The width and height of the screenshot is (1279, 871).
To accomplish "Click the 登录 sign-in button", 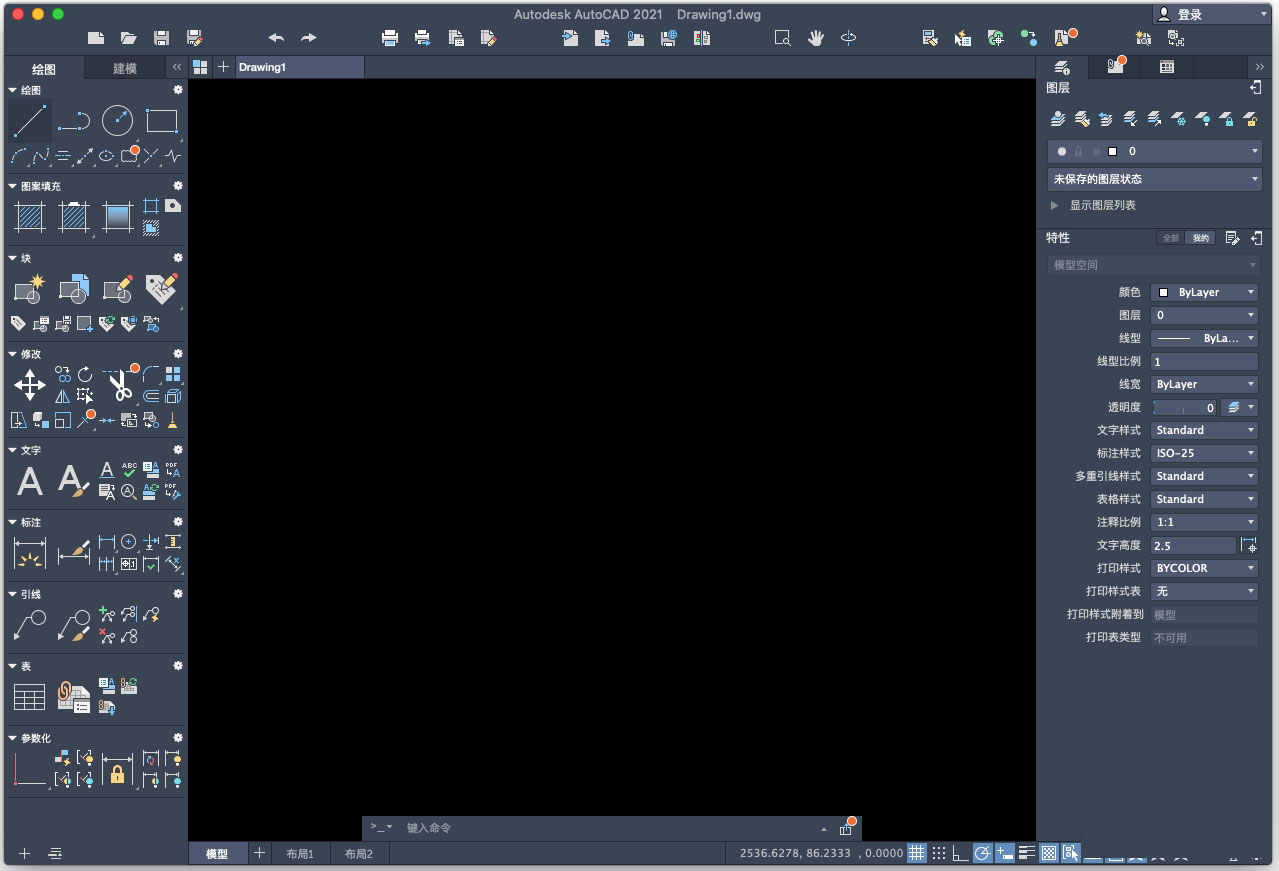I will (1210, 14).
